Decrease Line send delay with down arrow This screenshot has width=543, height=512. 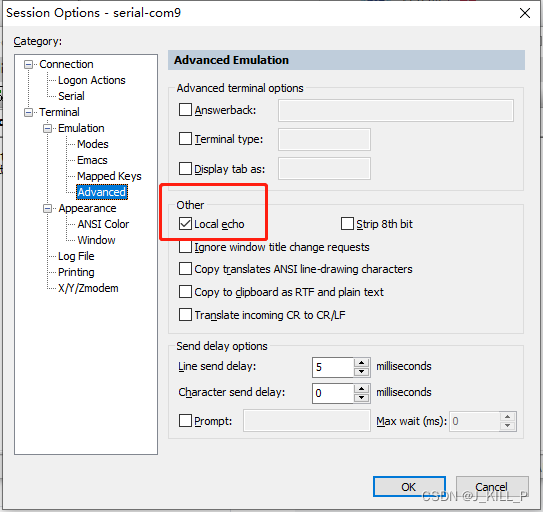pyautogui.click(x=362, y=372)
